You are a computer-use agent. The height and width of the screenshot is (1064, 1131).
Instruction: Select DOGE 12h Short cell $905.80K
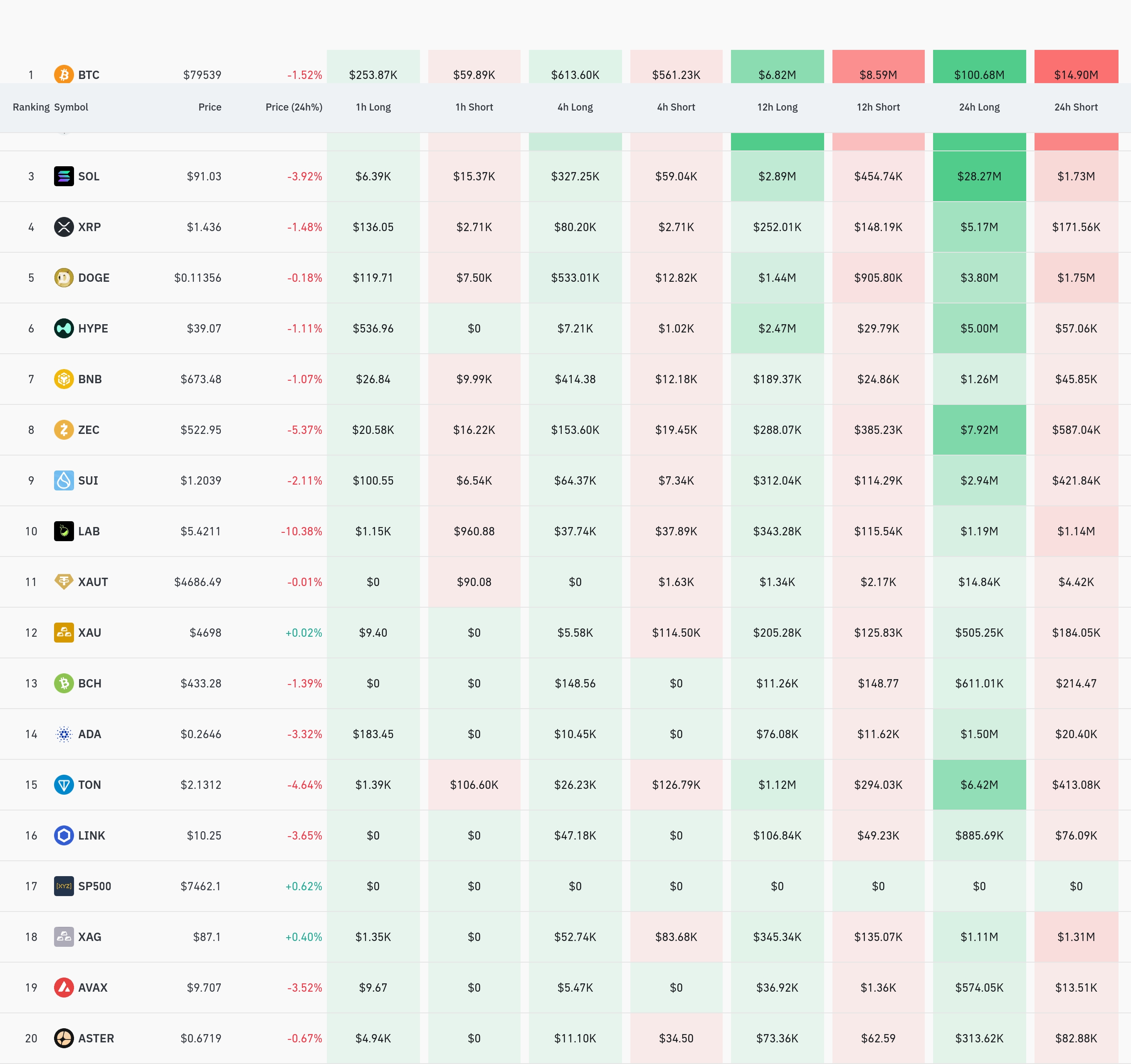pos(879,278)
